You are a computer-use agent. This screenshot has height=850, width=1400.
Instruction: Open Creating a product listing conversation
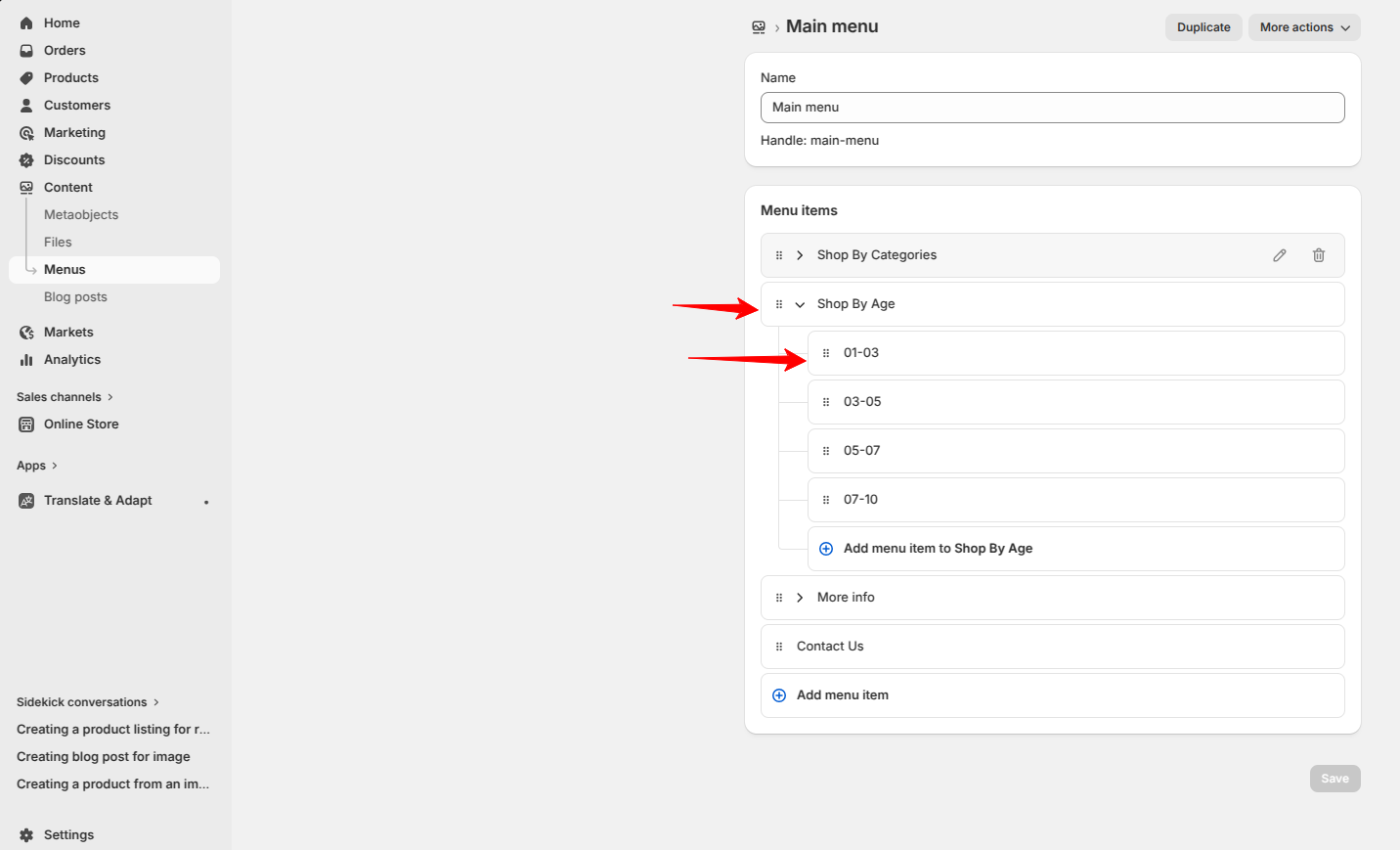click(x=113, y=729)
